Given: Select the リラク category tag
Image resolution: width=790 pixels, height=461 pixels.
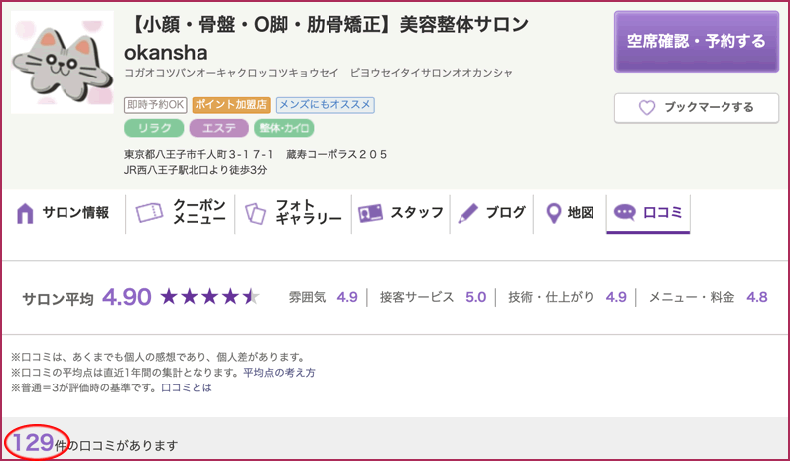Looking at the screenshot, I should pyautogui.click(x=154, y=128).
